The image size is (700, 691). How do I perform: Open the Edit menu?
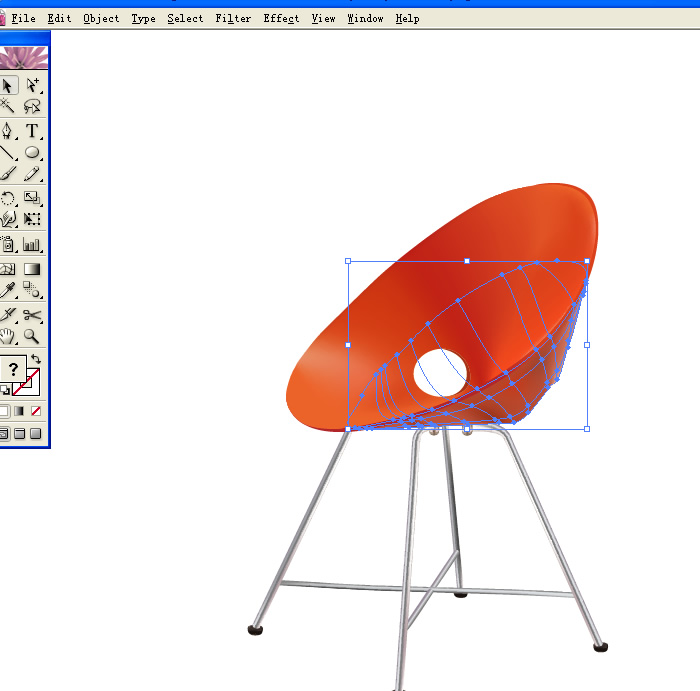pyautogui.click(x=59, y=18)
